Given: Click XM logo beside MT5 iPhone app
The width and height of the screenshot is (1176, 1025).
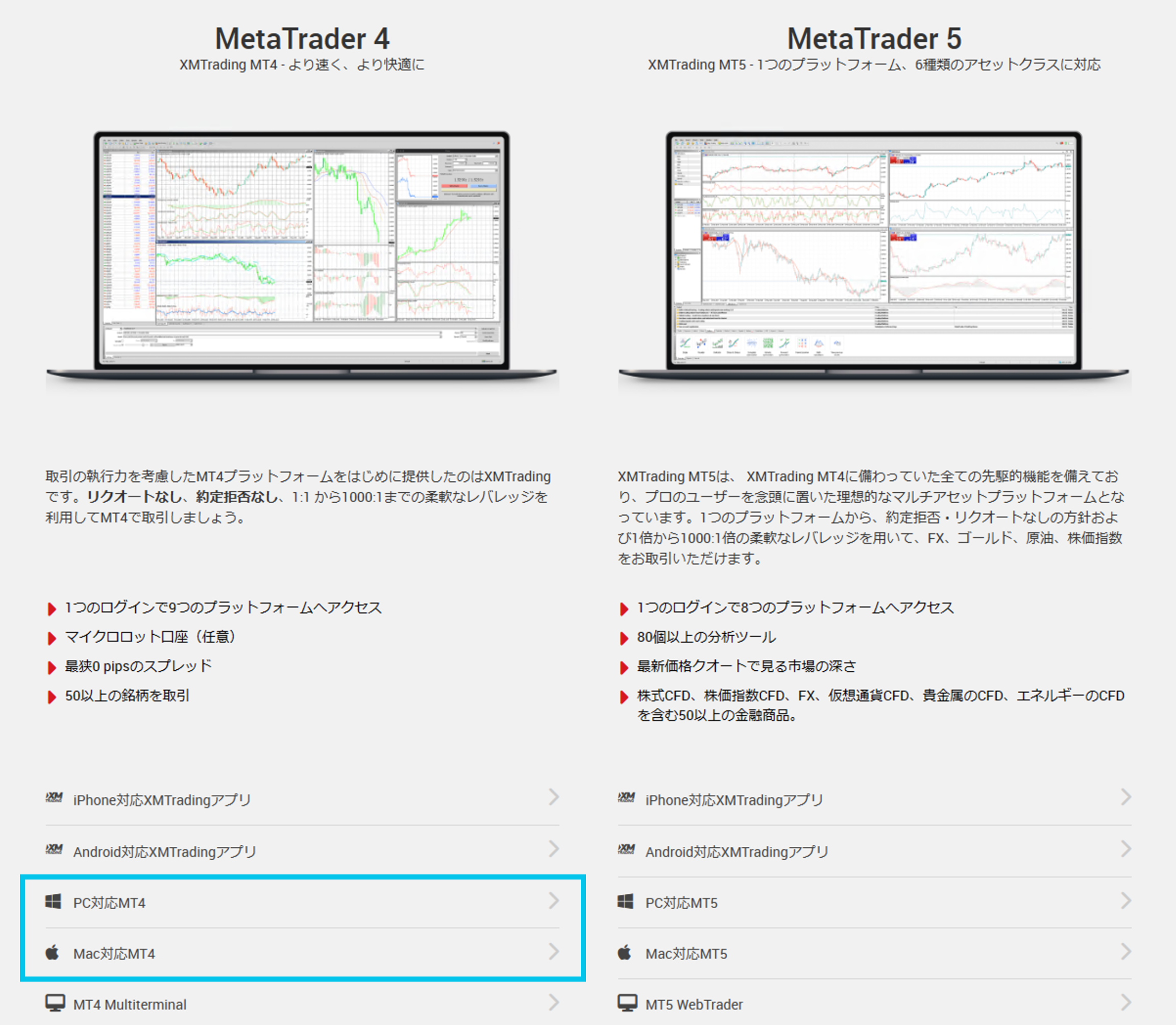Looking at the screenshot, I should click(x=626, y=798).
